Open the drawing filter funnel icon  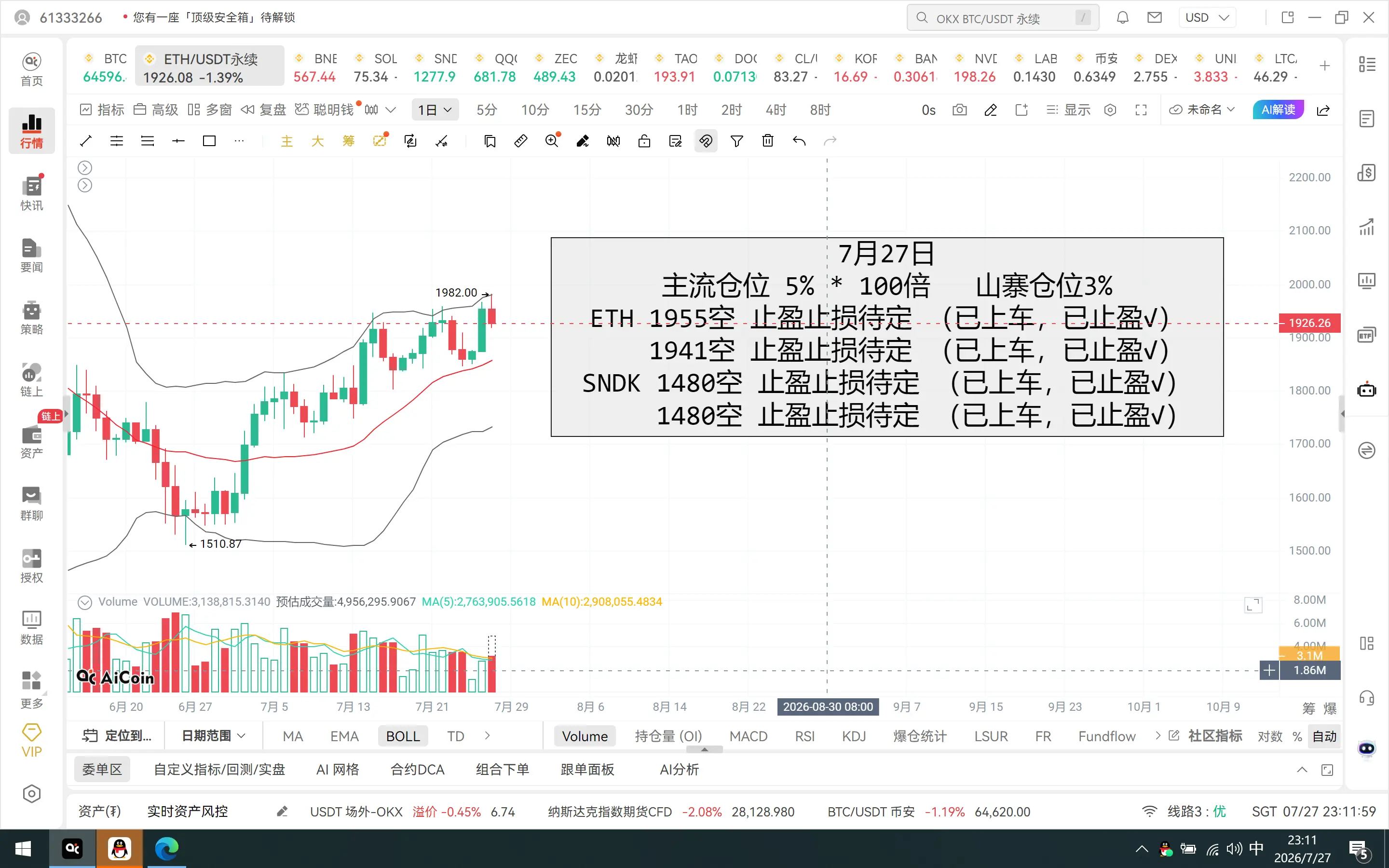[737, 141]
